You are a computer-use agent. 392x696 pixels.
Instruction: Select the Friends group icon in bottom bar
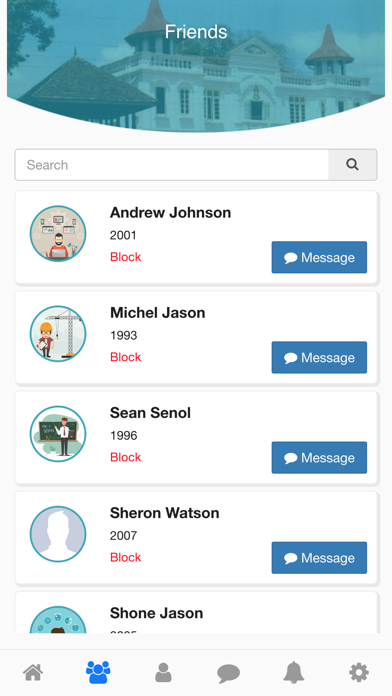(98, 672)
